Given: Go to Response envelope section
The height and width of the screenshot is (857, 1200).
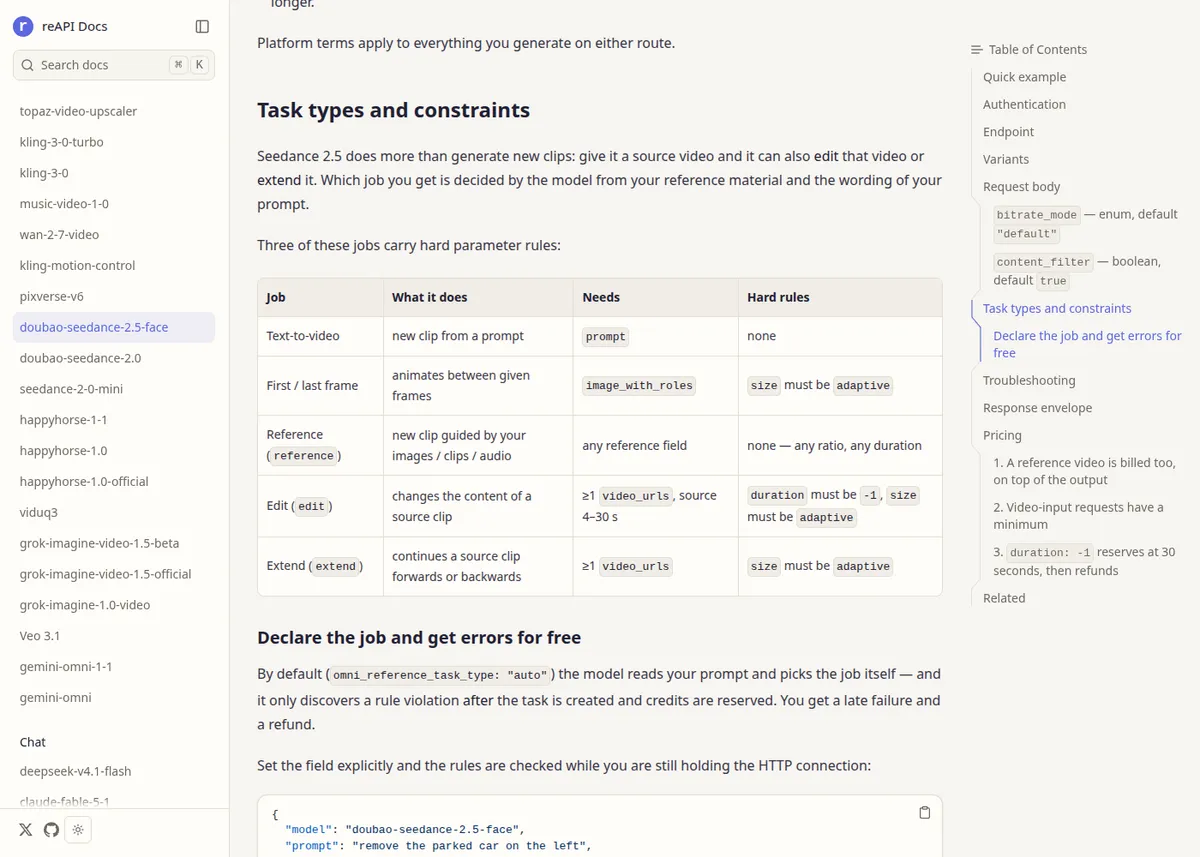Looking at the screenshot, I should (1038, 408).
